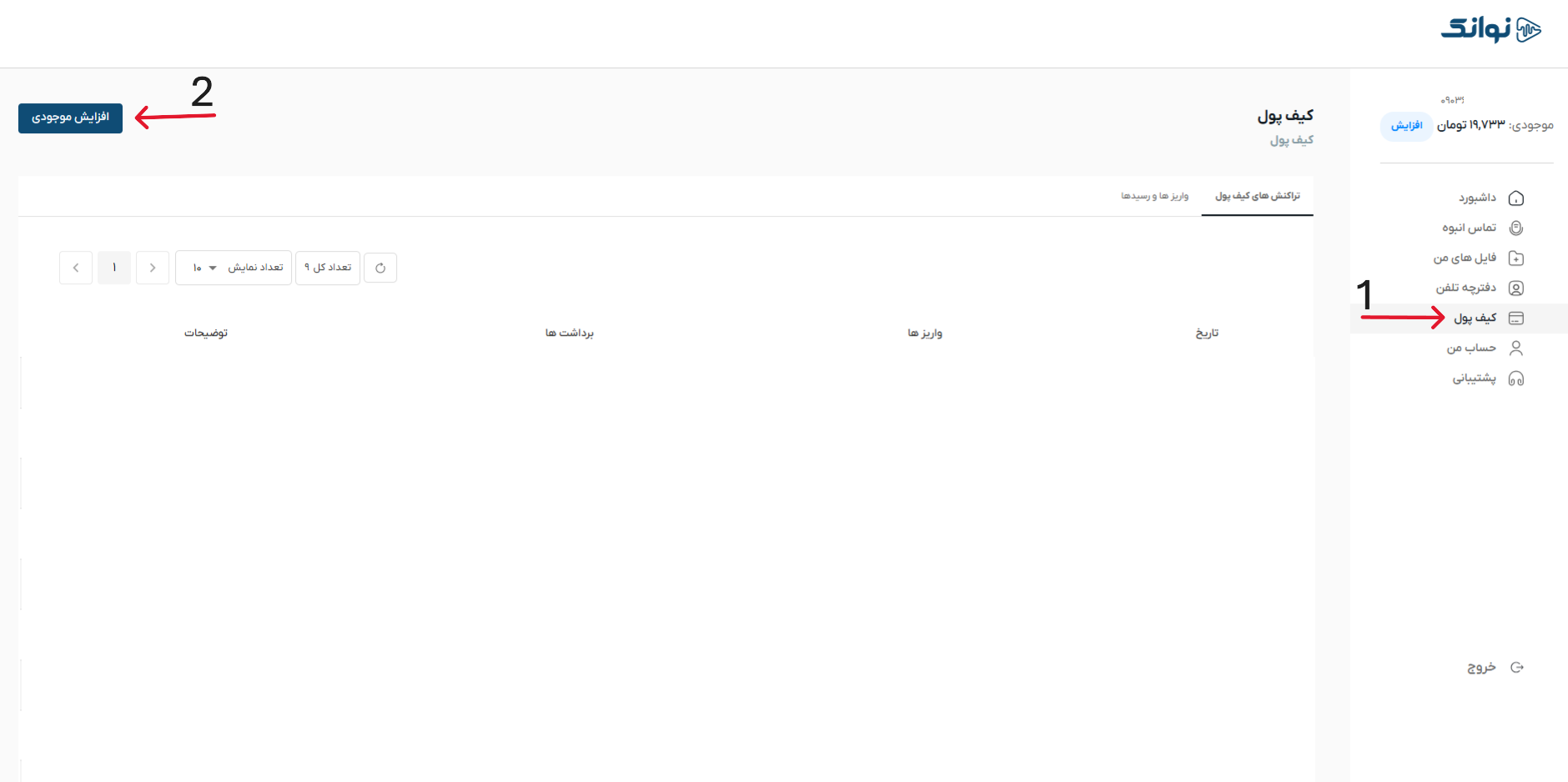This screenshot has height=782, width=1568.
Task: Click the blue افزایش موجودی button
Action: coord(70,118)
